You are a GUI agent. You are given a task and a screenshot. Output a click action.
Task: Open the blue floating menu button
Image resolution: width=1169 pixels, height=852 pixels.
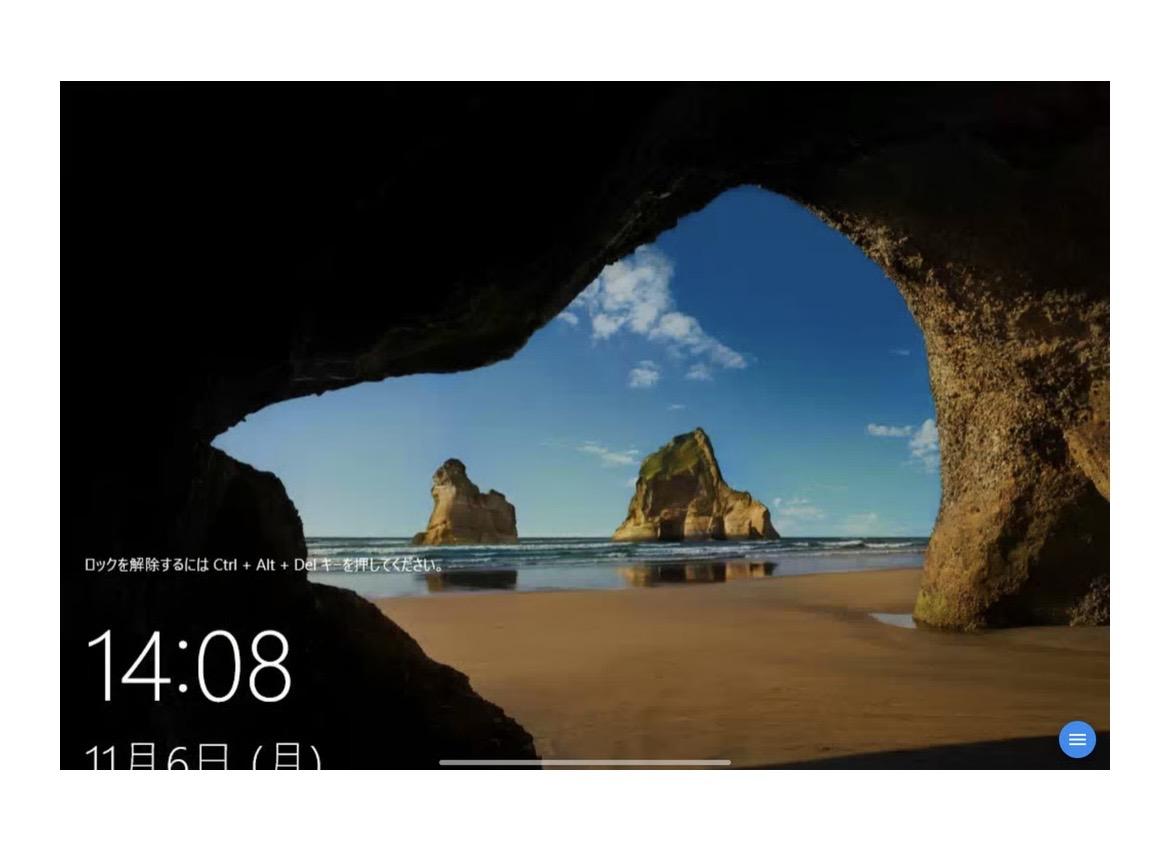[1077, 740]
